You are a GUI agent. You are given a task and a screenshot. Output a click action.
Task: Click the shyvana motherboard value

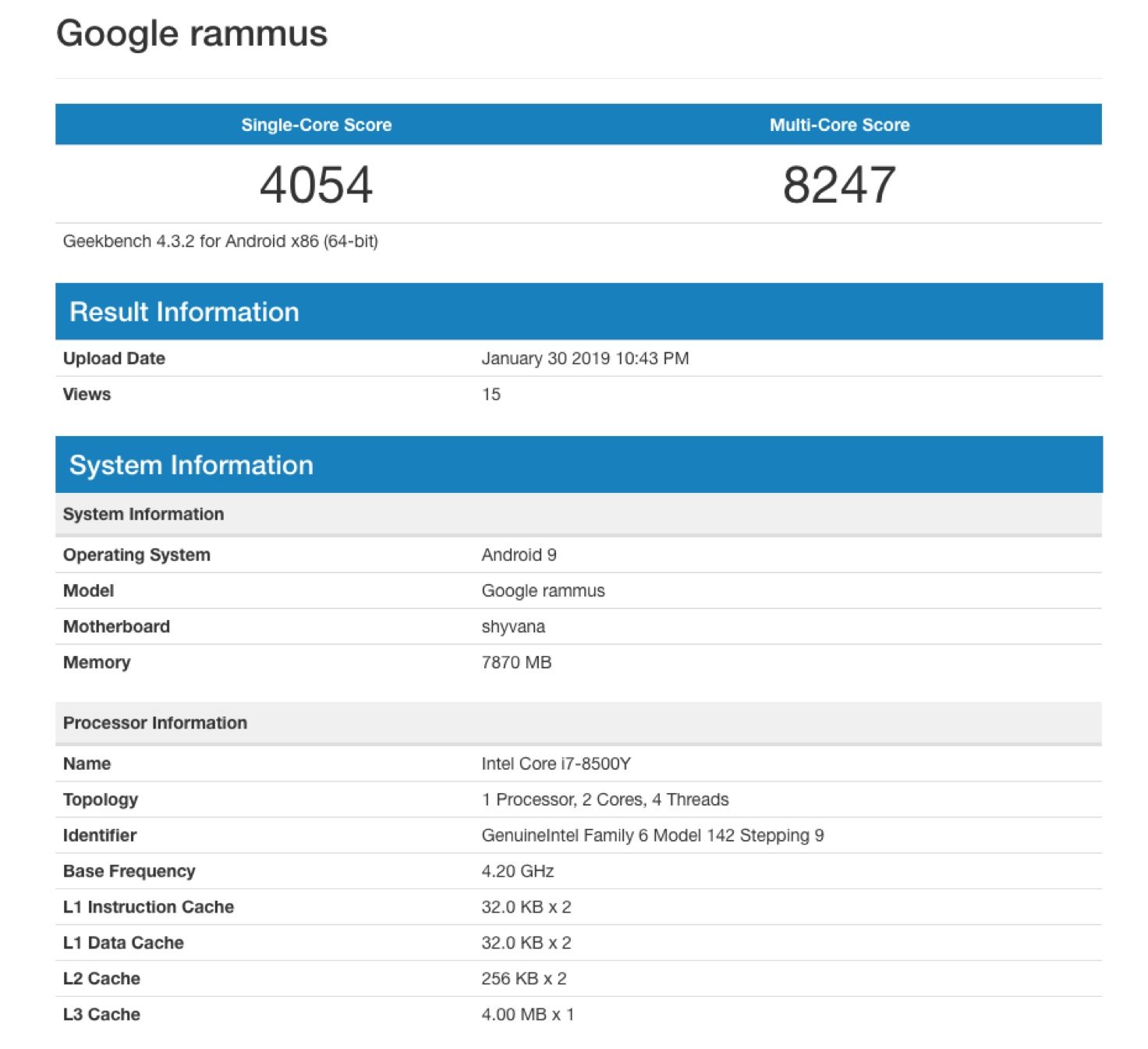513,626
